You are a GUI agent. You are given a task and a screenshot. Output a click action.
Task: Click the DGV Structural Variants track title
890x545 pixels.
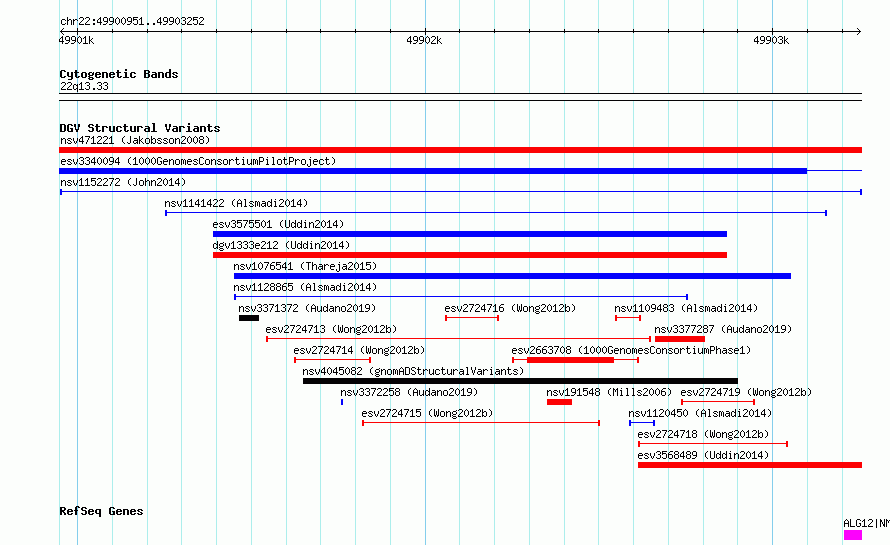click(x=140, y=128)
